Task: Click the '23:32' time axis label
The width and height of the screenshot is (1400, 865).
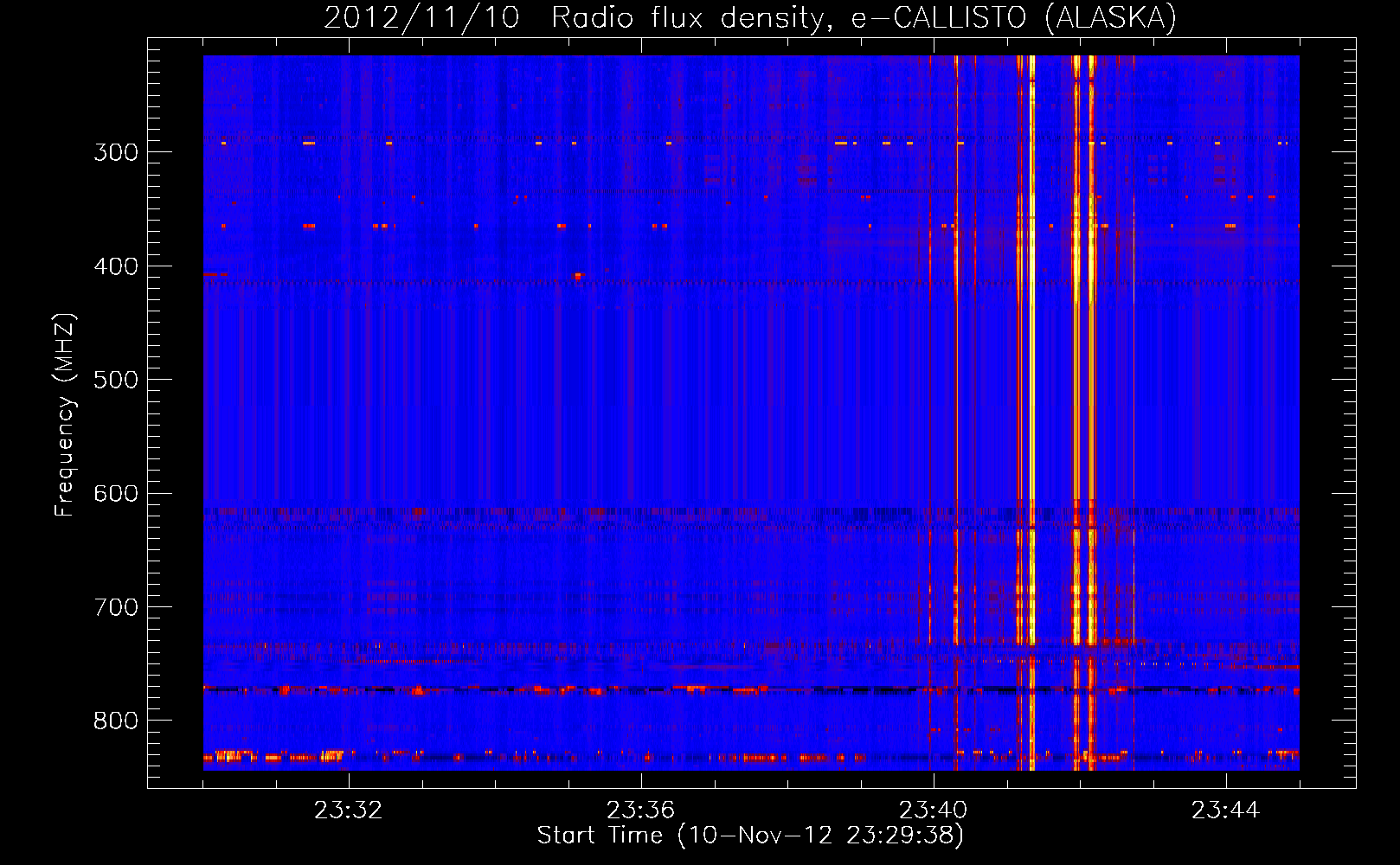Action: tap(349, 811)
